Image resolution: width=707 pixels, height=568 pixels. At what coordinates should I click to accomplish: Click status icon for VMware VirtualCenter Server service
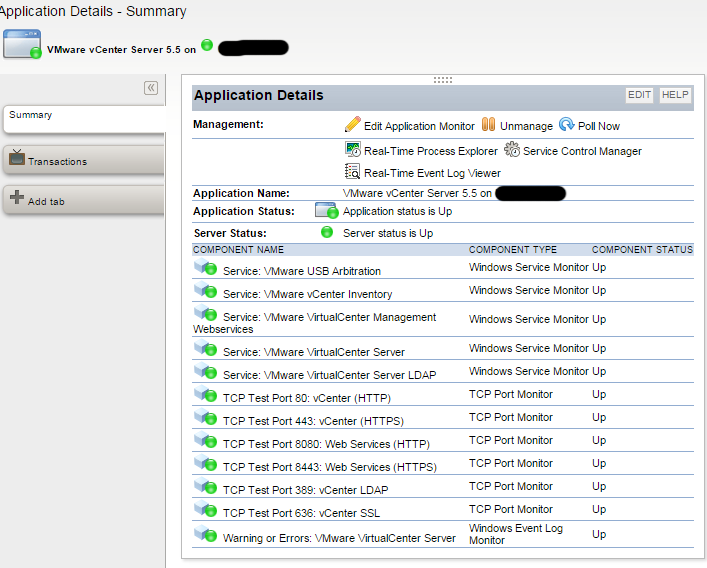click(205, 348)
